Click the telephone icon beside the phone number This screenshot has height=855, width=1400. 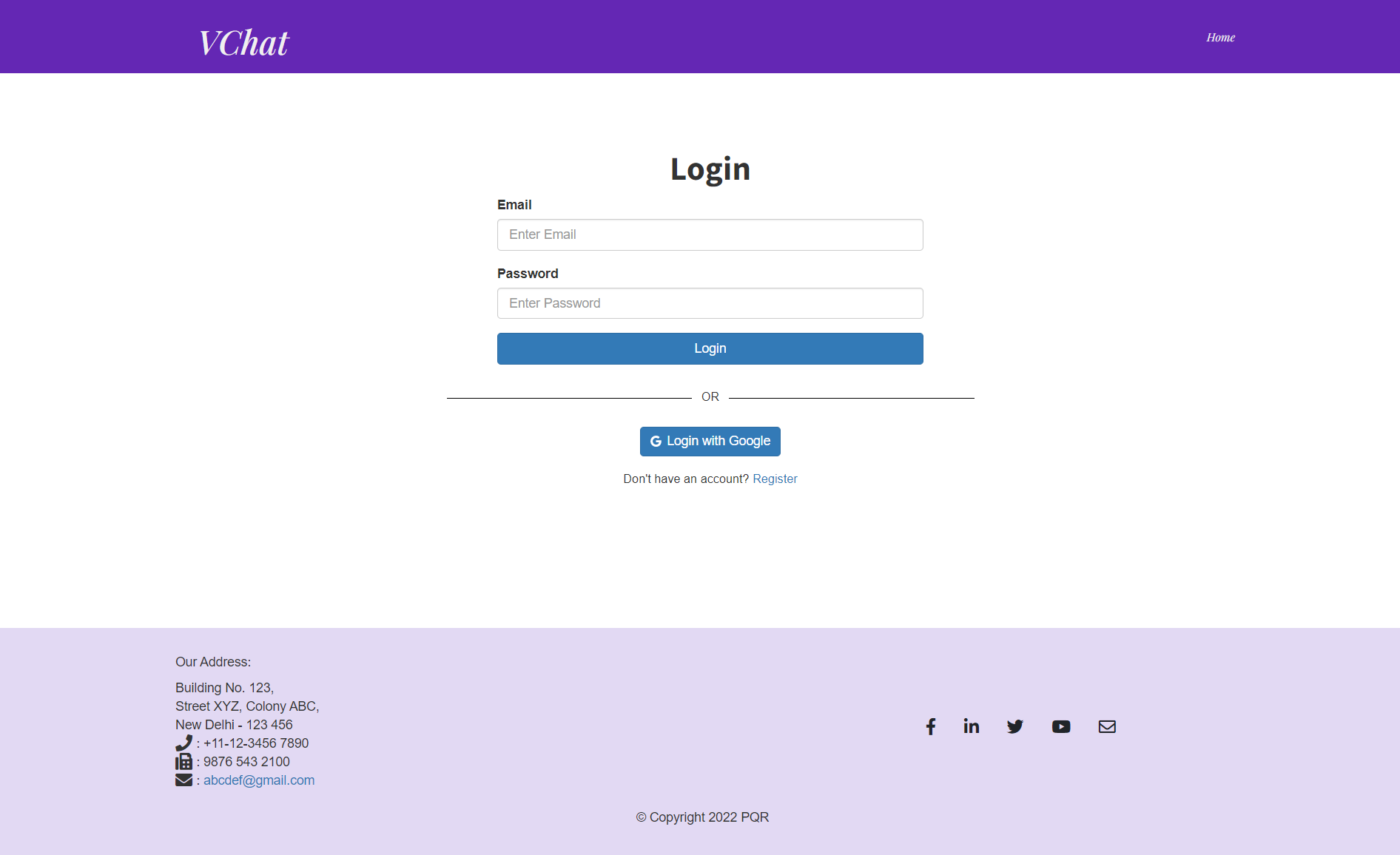tap(184, 743)
